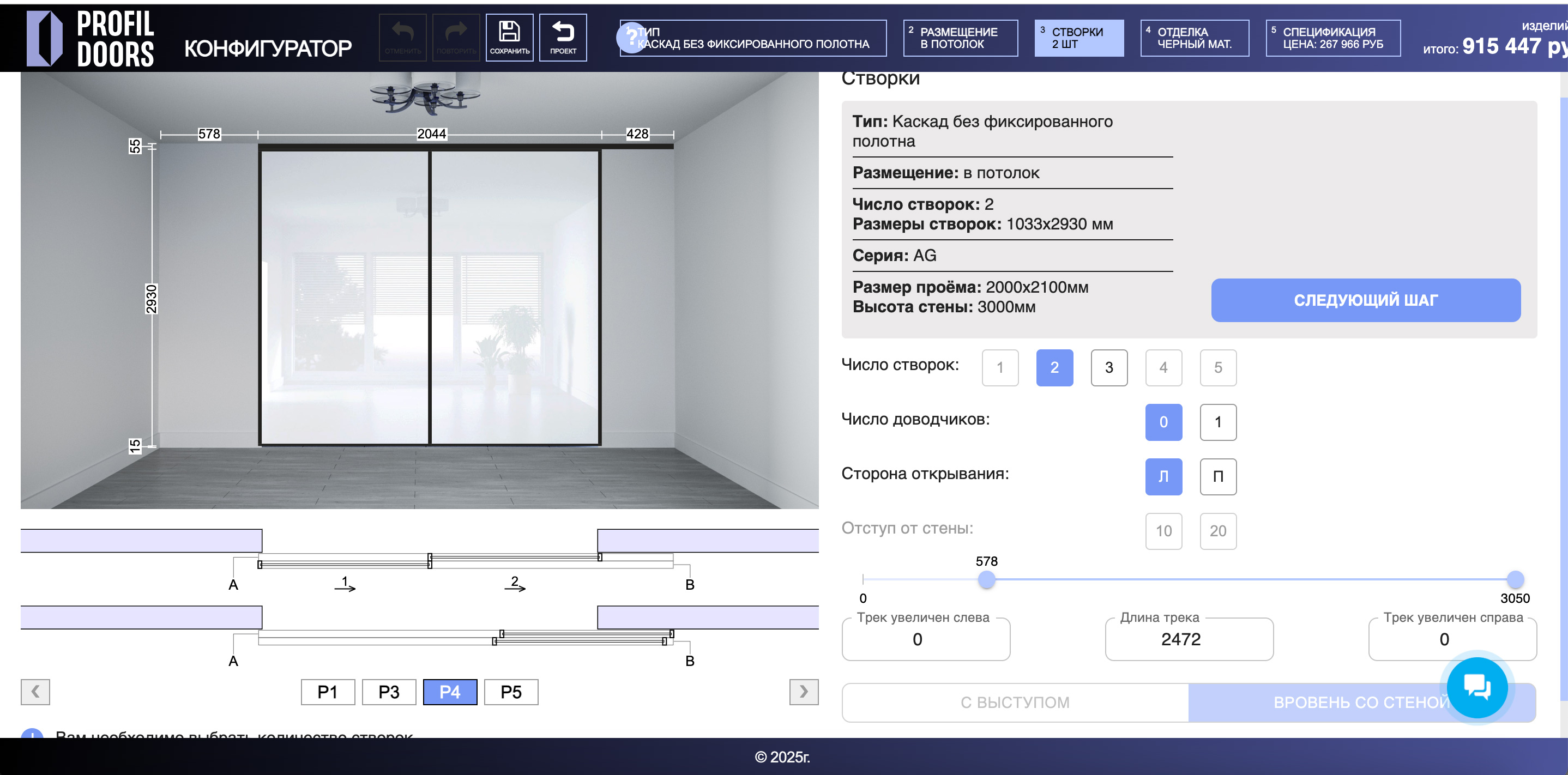This screenshot has width=1568, height=775.
Task: Select the P5 layout variant
Action: tap(511, 692)
